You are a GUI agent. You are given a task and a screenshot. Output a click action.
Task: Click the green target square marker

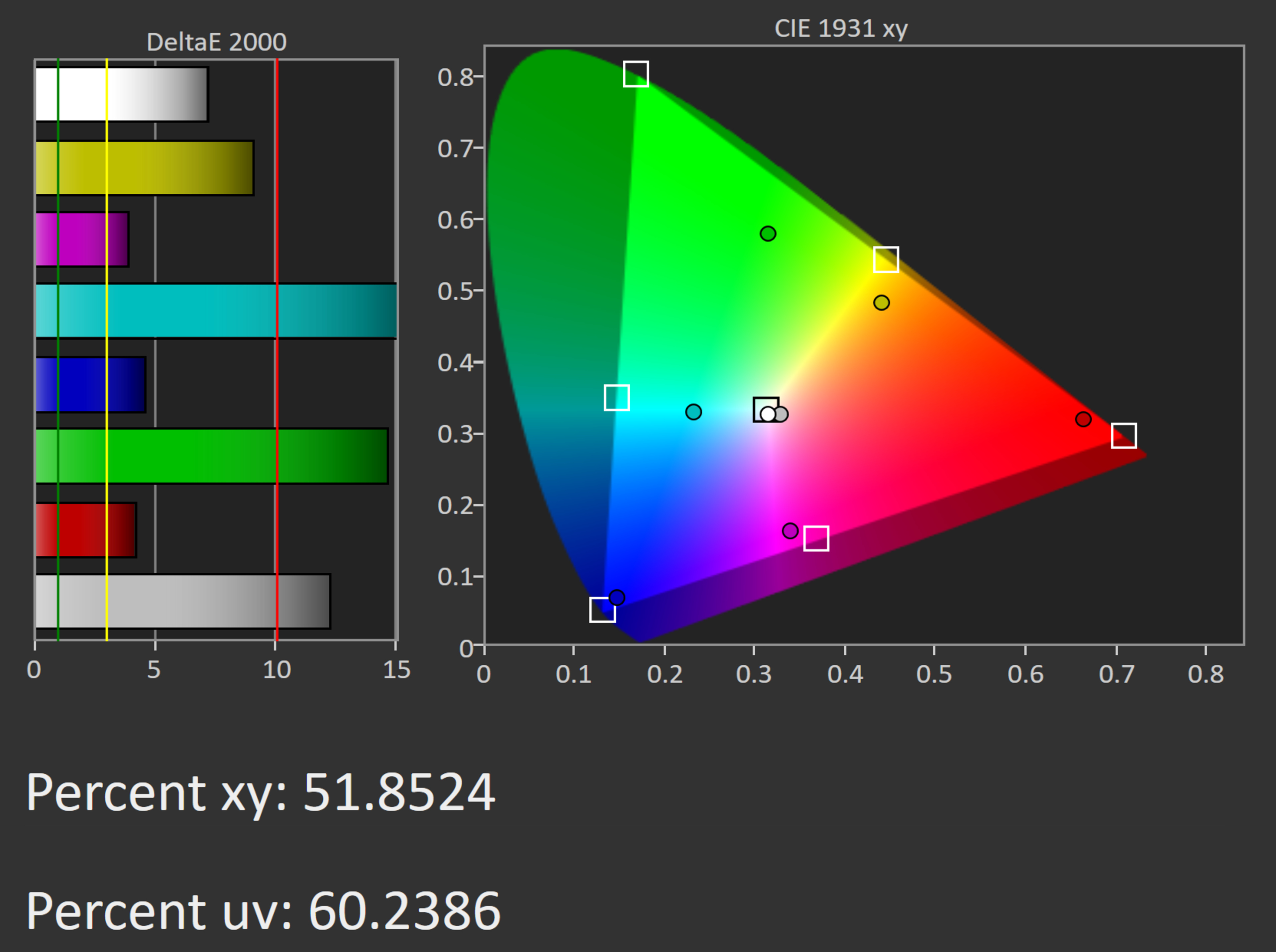pos(636,74)
